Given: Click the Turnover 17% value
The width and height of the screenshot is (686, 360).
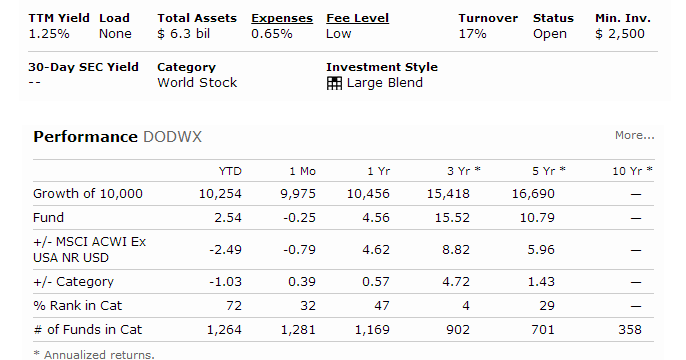Looking at the screenshot, I should click(x=472, y=34).
